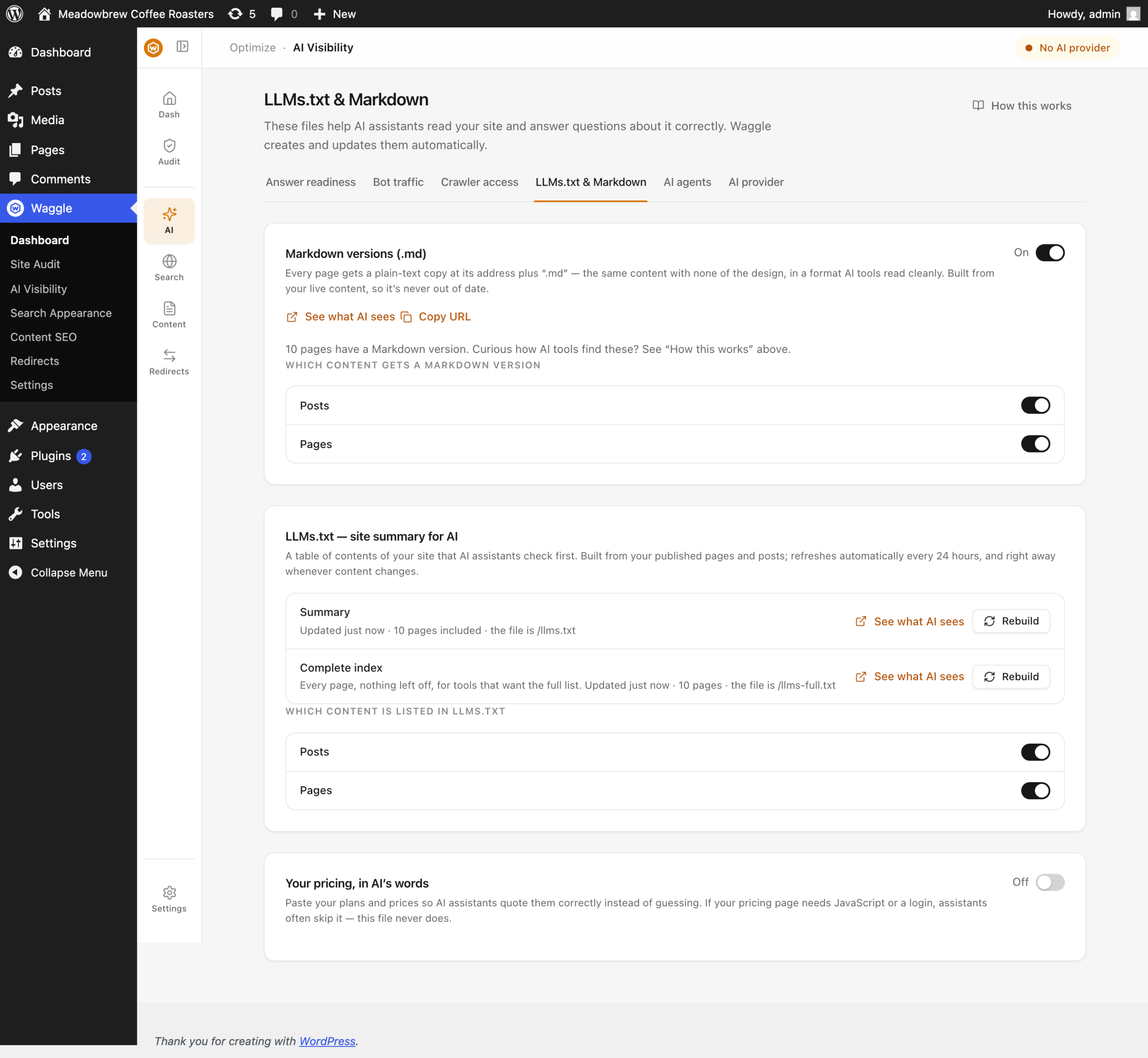Open Waggle Dashboard submenu item
The width and height of the screenshot is (1148, 1058).
[x=39, y=240]
